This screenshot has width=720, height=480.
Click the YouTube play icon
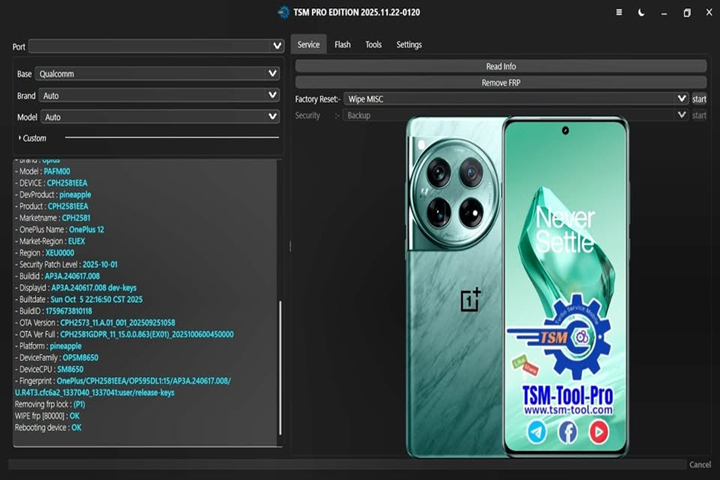pos(598,432)
